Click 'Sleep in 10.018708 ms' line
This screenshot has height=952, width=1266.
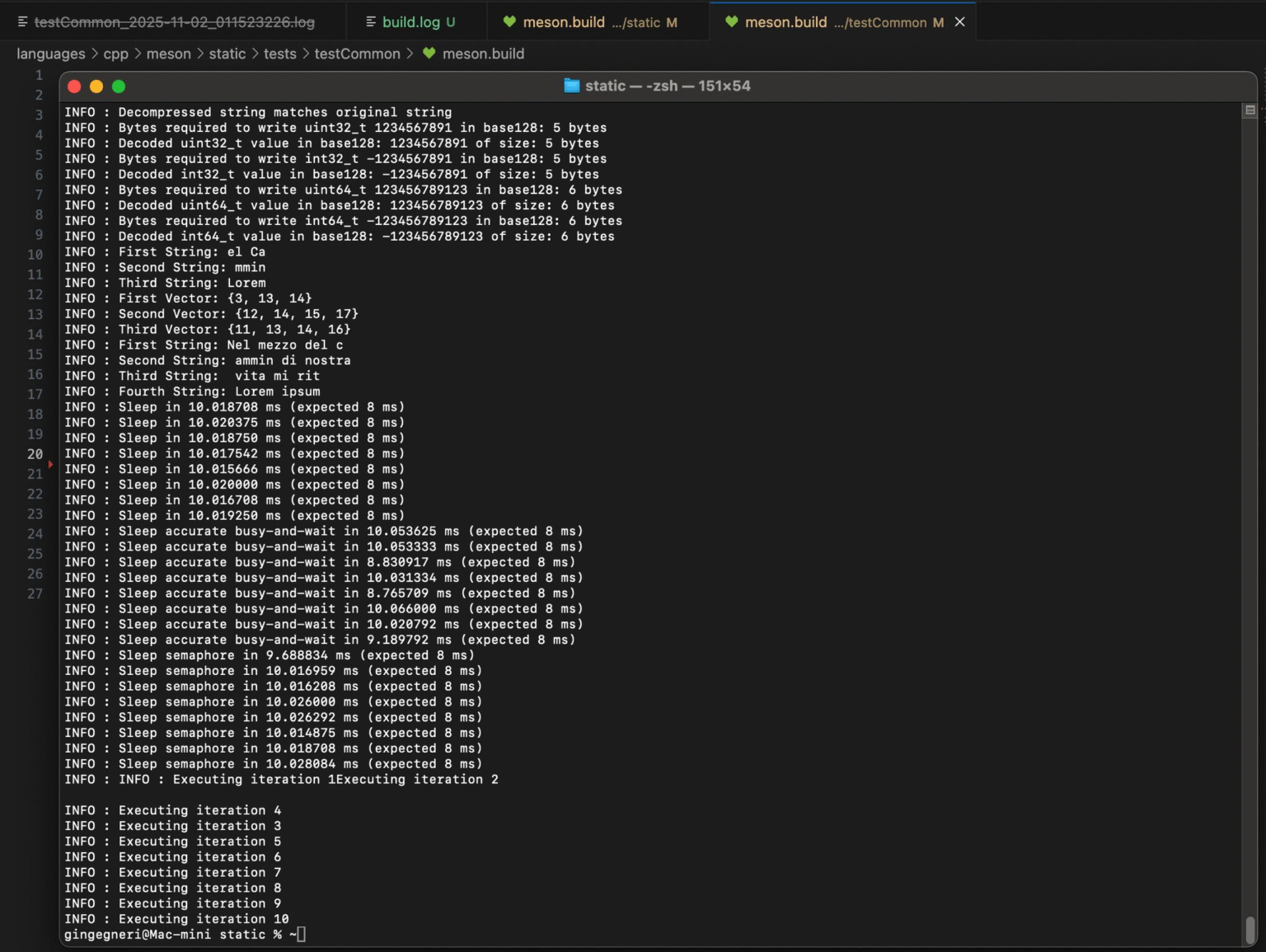point(234,407)
